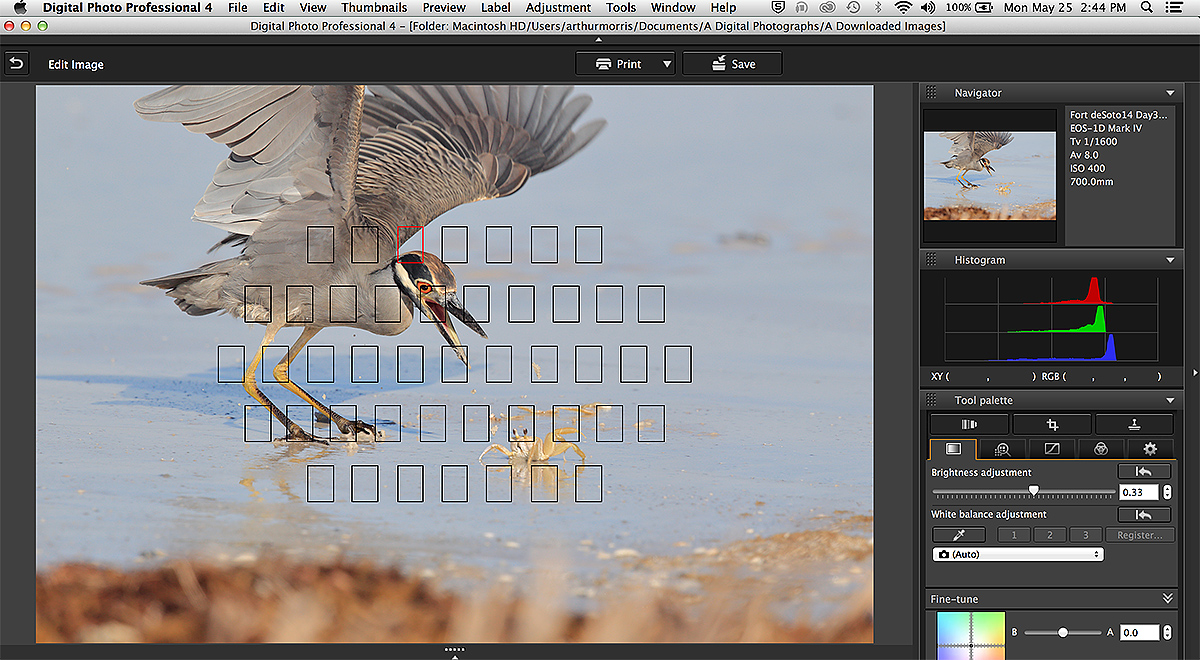
Task: Click the fine-tune value field 0.0
Action: coord(1139,632)
